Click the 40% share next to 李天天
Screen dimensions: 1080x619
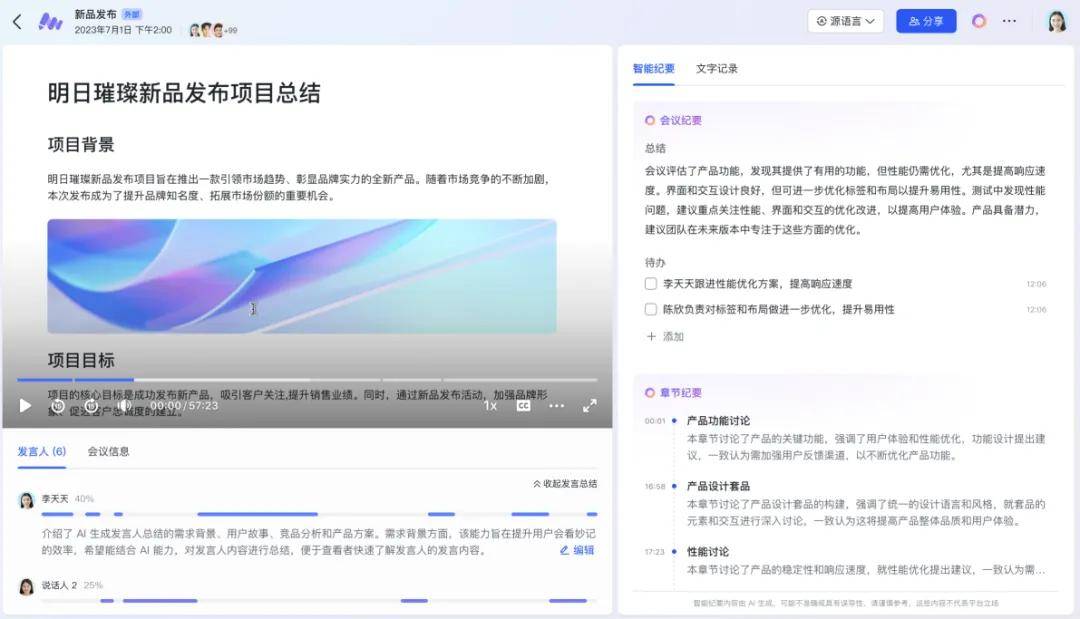[84, 499]
